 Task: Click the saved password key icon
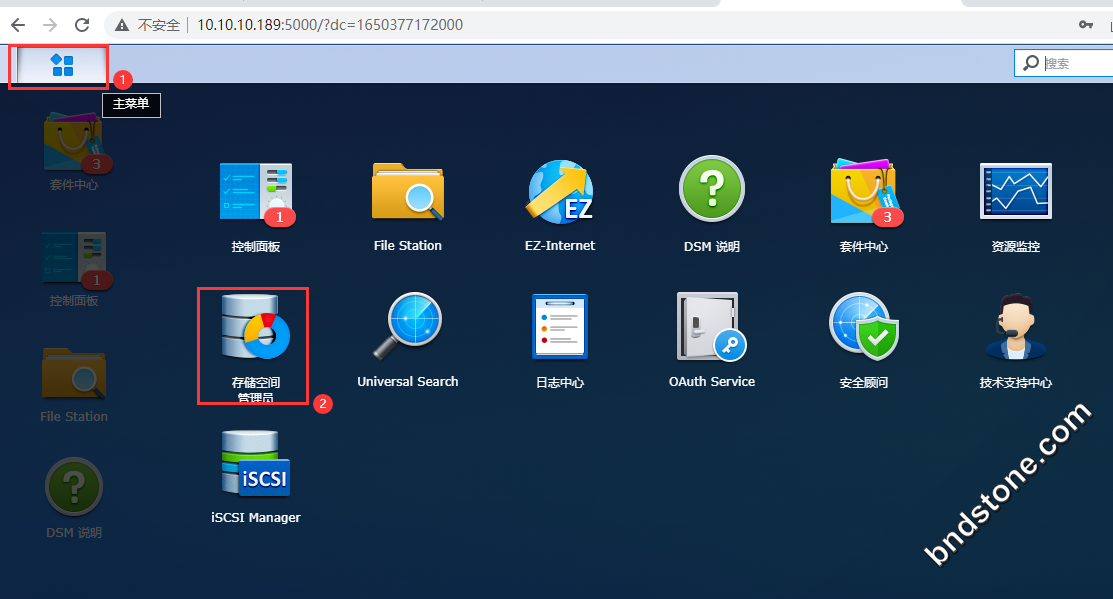[1085, 25]
